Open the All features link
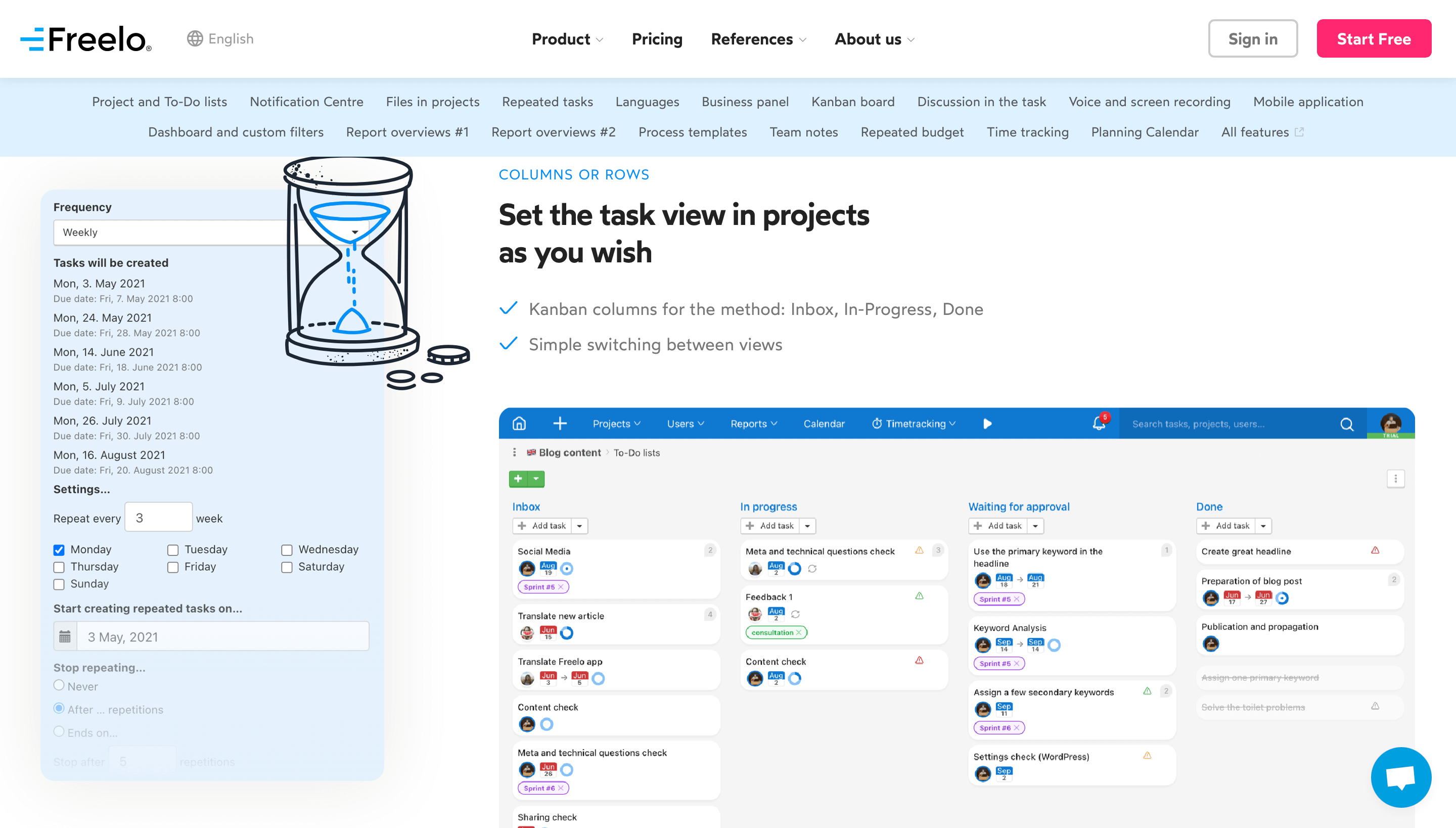Image resolution: width=1456 pixels, height=828 pixels. 1255,132
